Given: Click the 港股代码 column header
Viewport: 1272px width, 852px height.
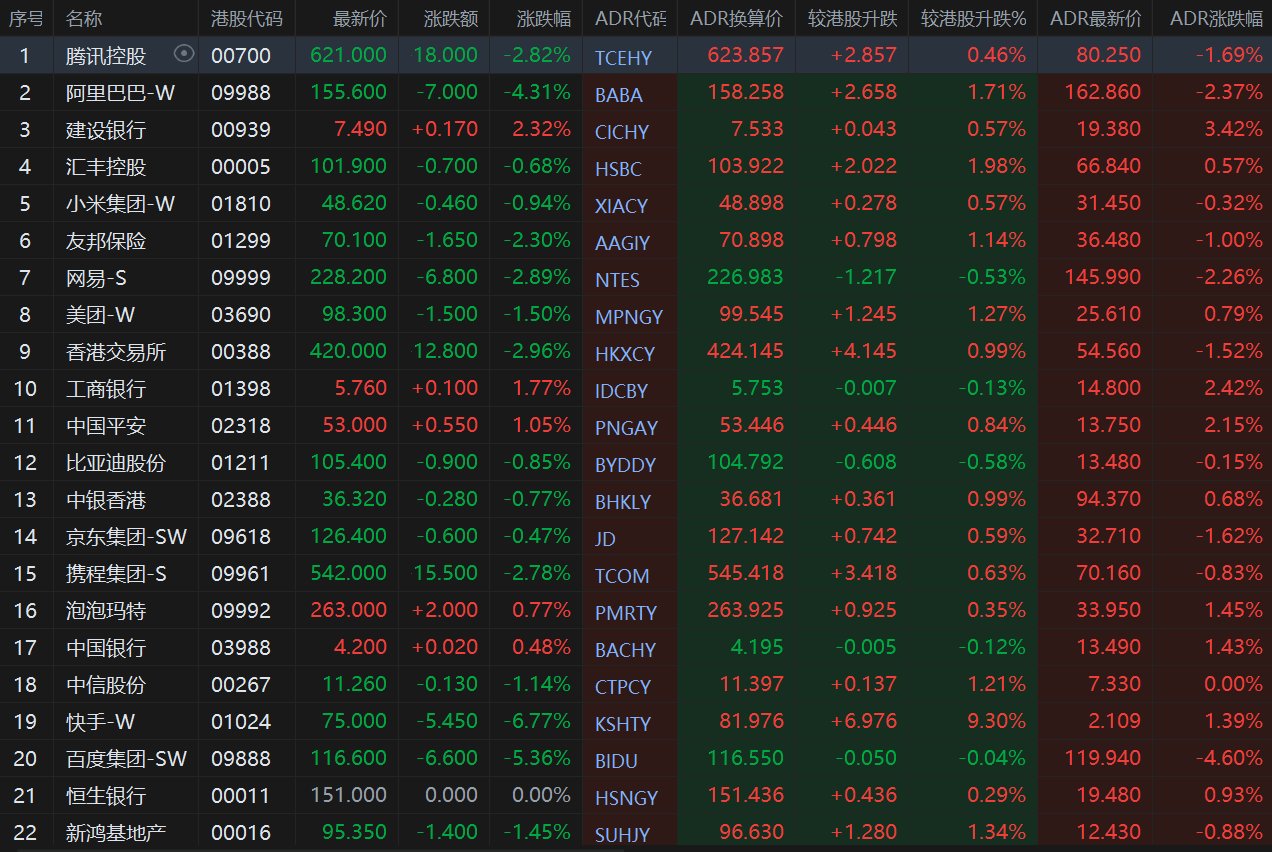Looking at the screenshot, I should [x=246, y=18].
